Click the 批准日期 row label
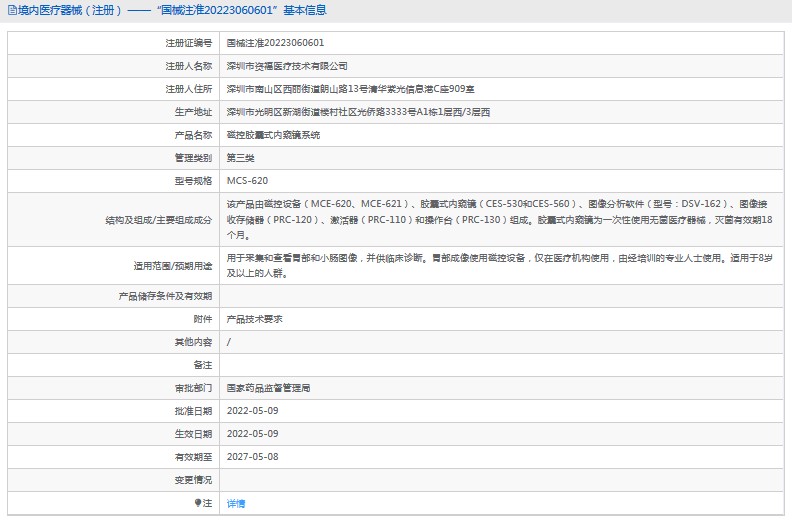Viewport: 792px width, 522px height. pos(193,410)
